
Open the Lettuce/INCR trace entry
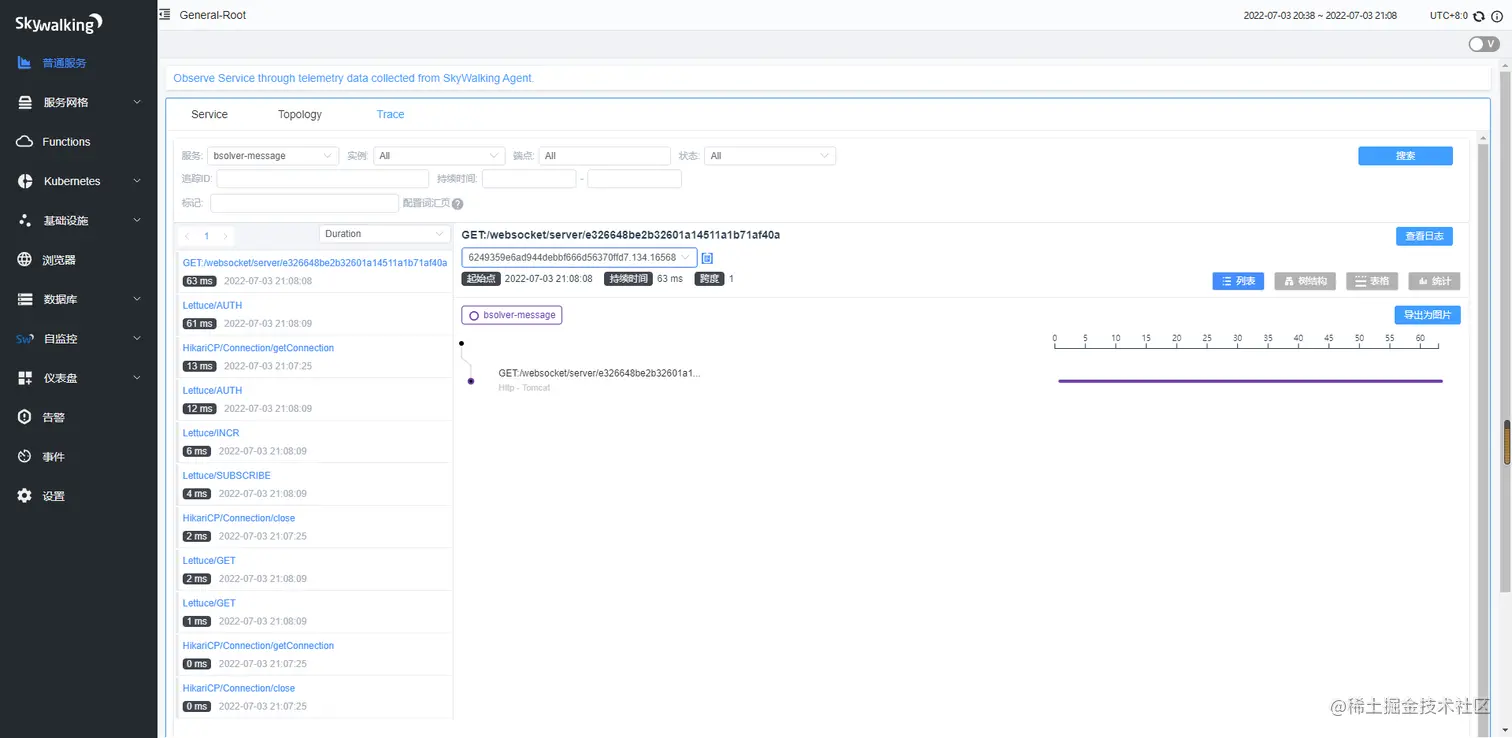coord(315,441)
